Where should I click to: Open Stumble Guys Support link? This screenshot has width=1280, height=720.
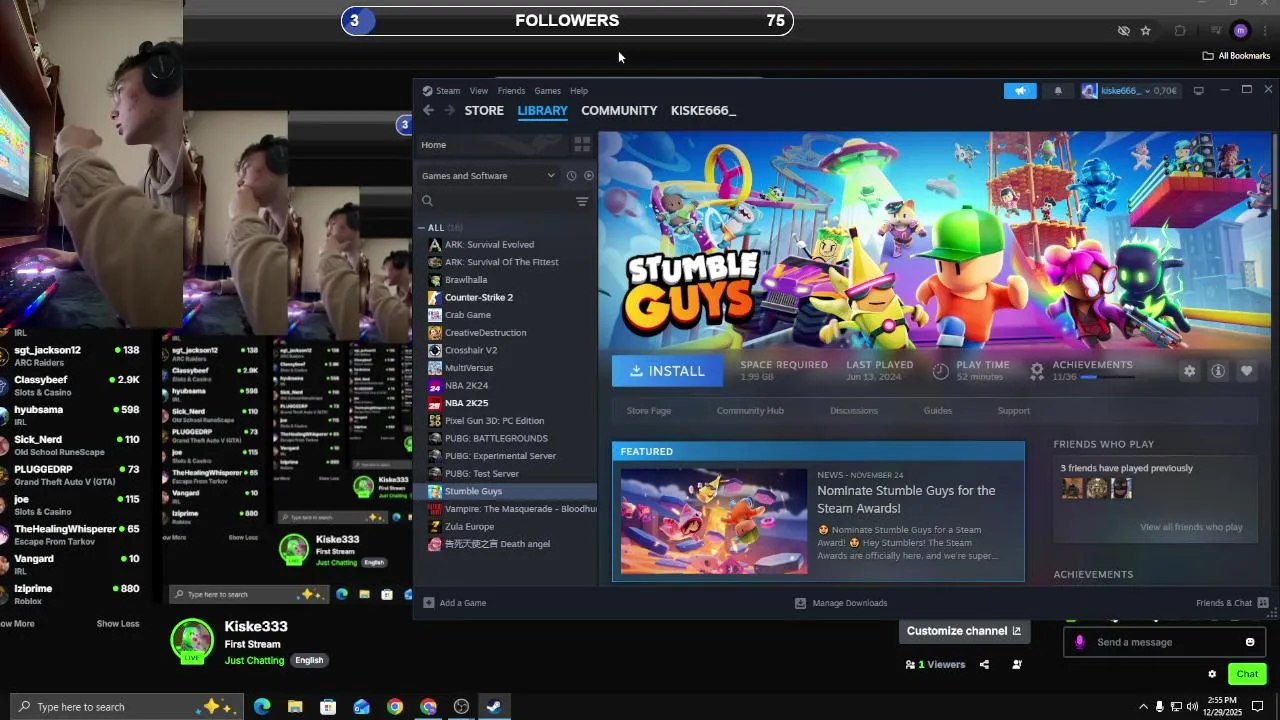tap(1013, 411)
